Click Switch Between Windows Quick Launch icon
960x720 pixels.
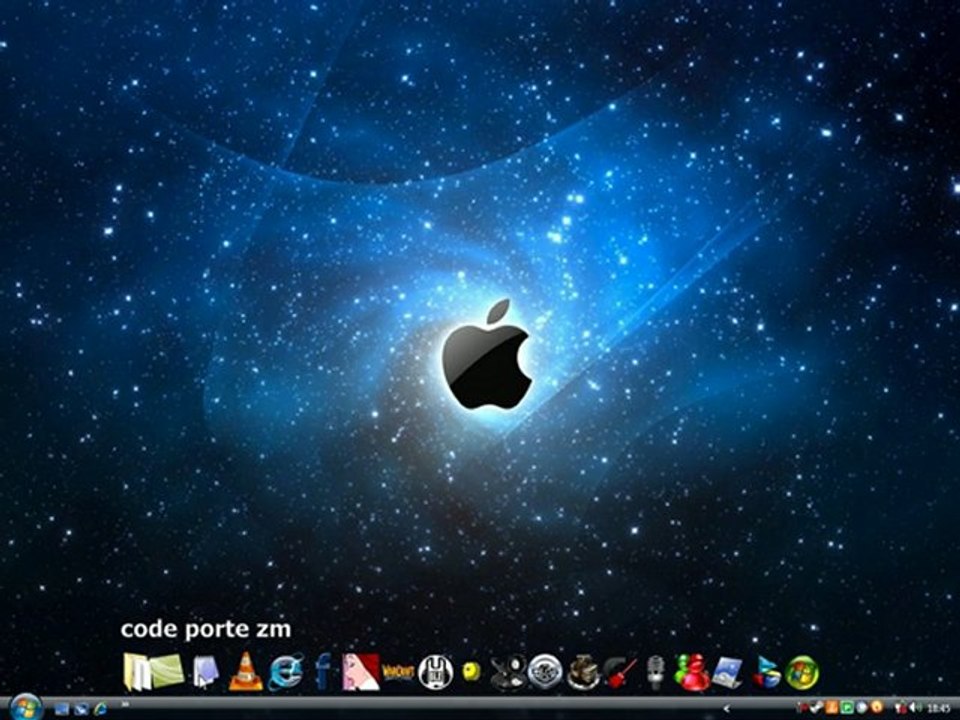click(x=81, y=709)
